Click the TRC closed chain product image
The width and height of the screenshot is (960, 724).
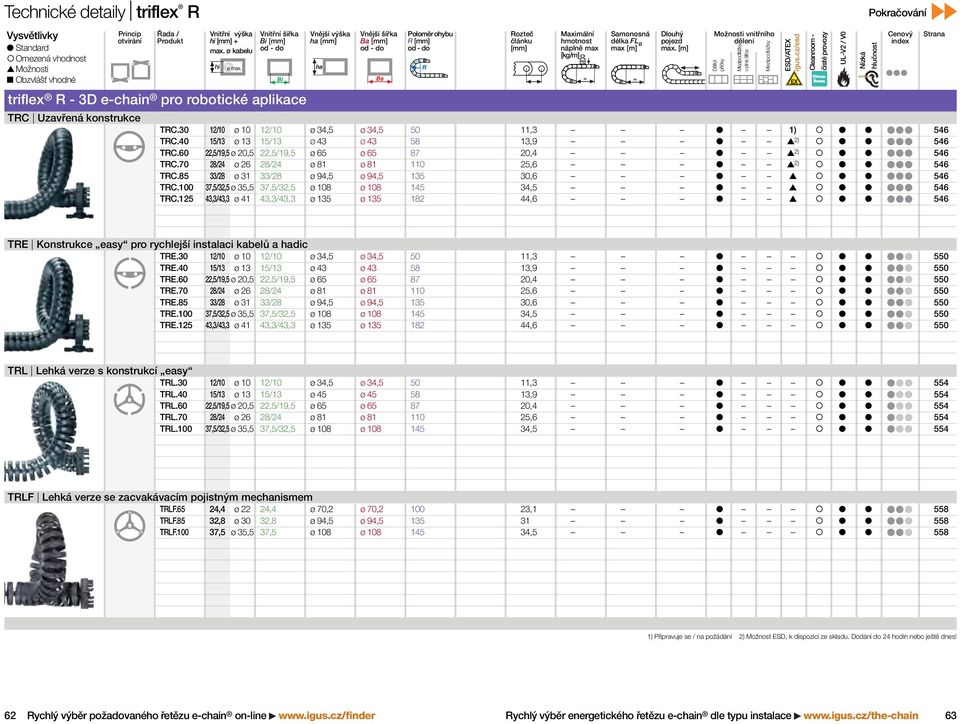click(x=49, y=175)
